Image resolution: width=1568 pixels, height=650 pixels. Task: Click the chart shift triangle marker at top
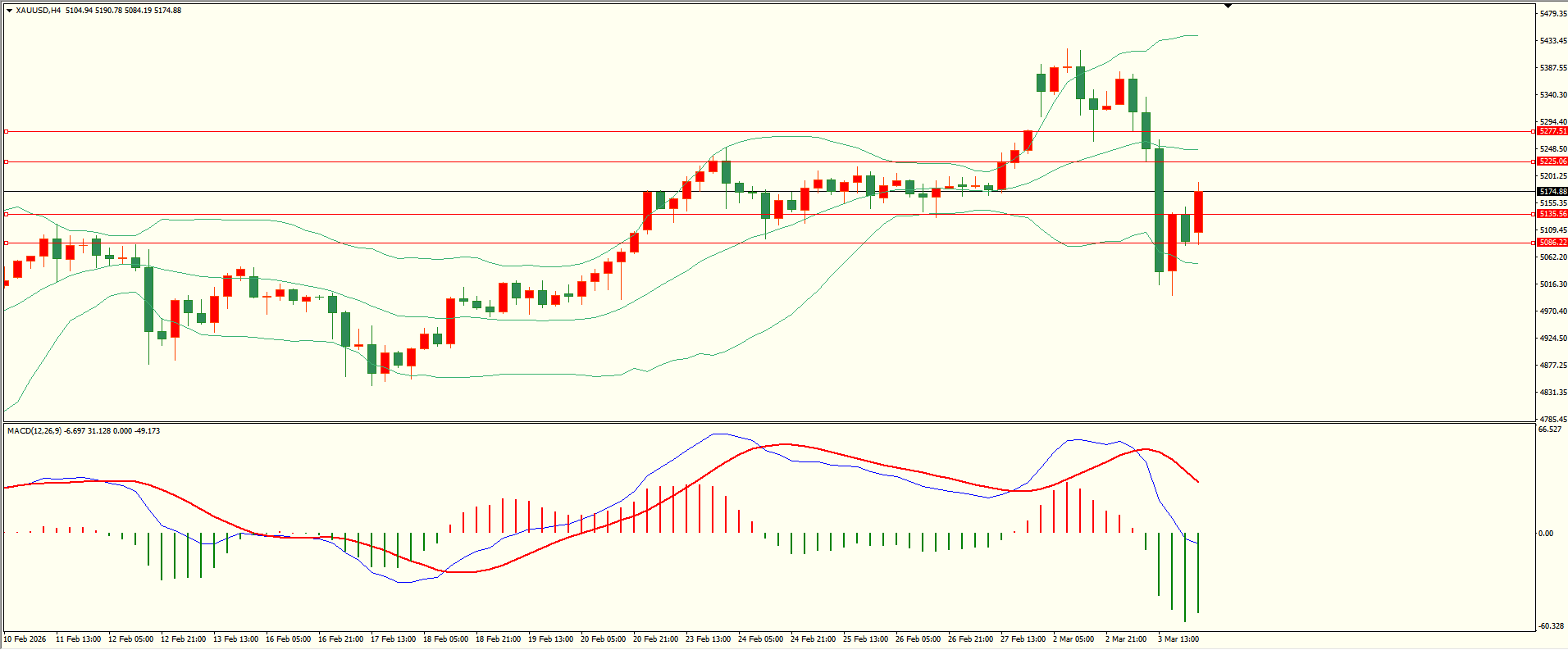[1228, 6]
